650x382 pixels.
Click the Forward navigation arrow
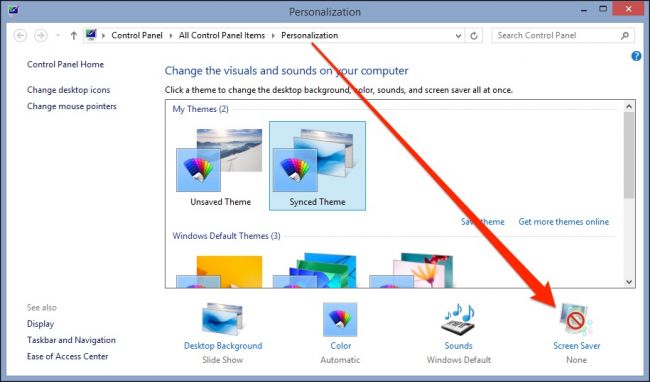coord(41,36)
